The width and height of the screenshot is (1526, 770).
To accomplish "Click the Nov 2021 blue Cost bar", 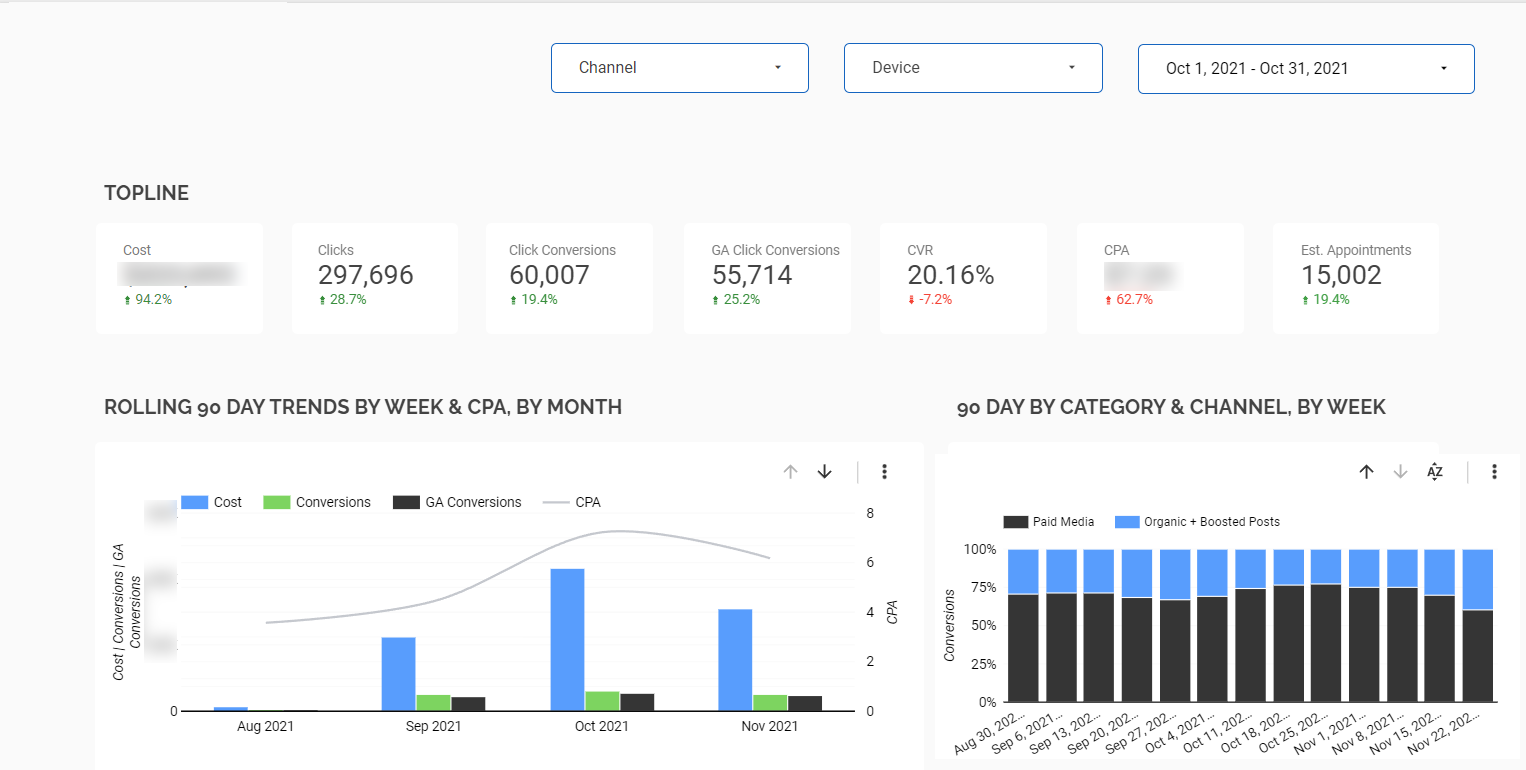I will (736, 660).
